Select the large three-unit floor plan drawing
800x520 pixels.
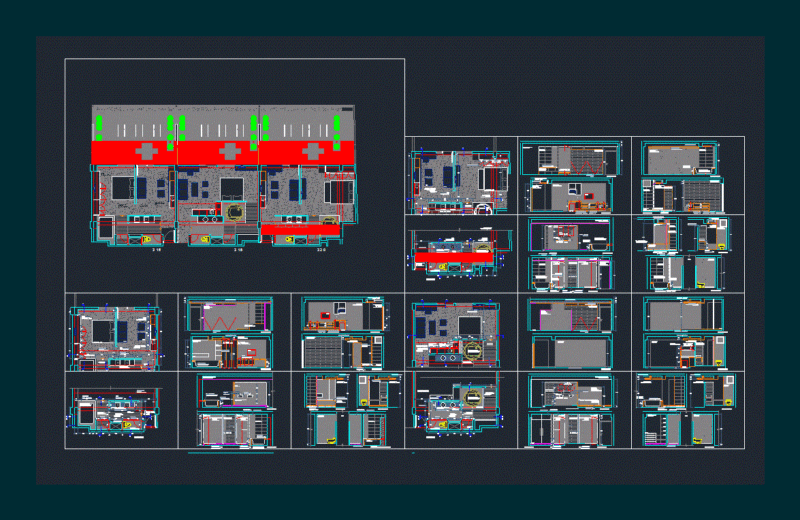(x=224, y=176)
